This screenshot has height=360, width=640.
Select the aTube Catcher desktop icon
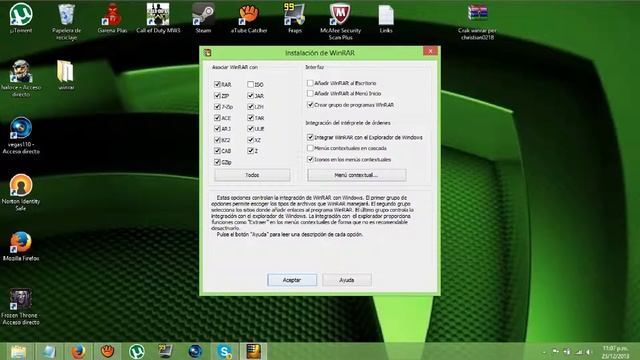click(x=249, y=18)
